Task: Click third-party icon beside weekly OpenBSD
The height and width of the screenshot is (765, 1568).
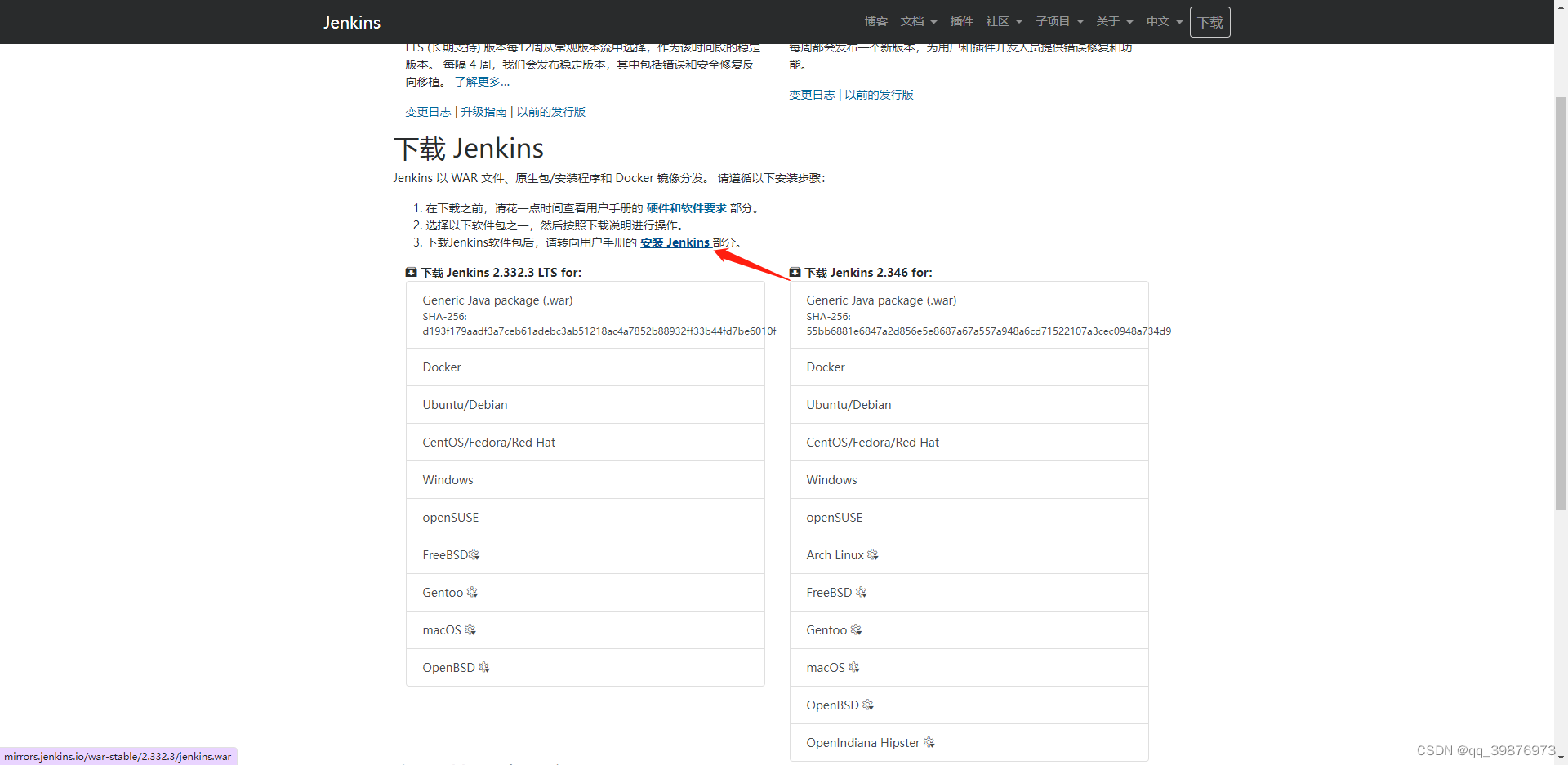Action: (868, 705)
